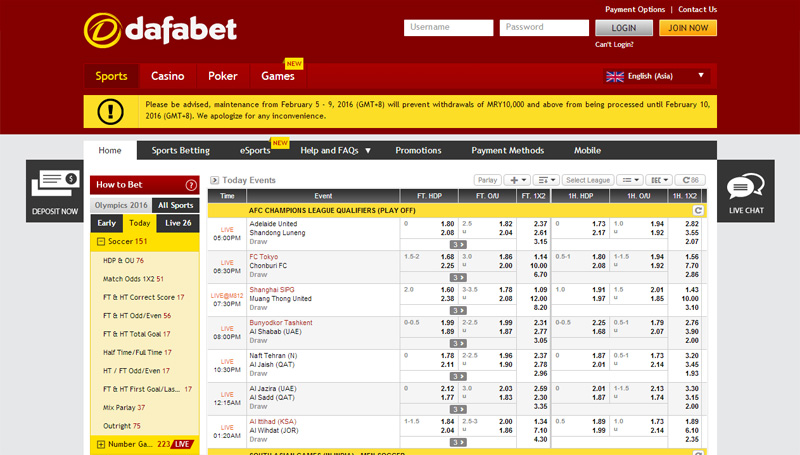Select Mix Parlay 37 market
This screenshot has height=455, width=800.
(x=124, y=408)
